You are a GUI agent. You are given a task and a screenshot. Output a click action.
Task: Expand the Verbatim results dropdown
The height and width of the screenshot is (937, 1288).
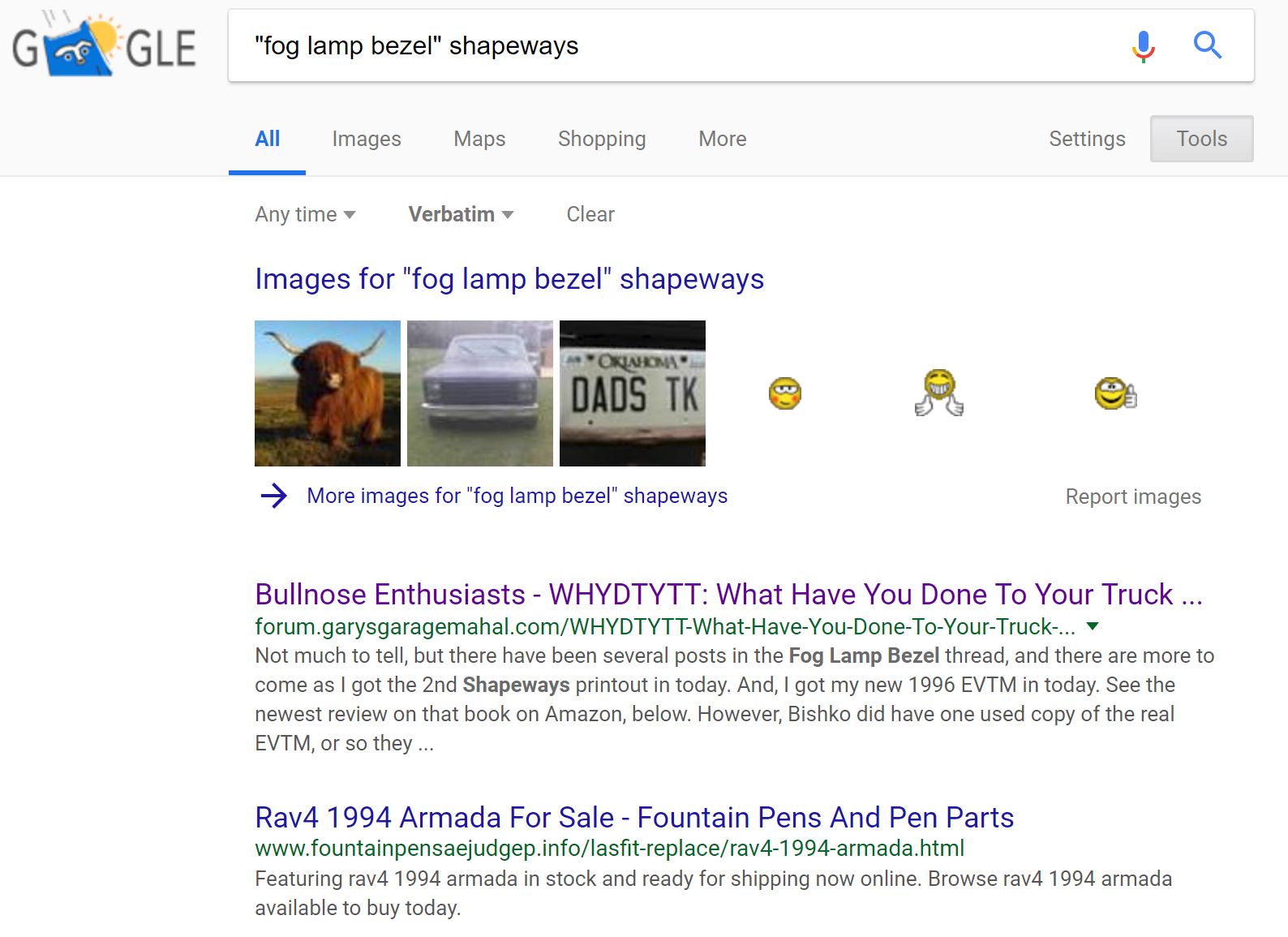tap(461, 214)
